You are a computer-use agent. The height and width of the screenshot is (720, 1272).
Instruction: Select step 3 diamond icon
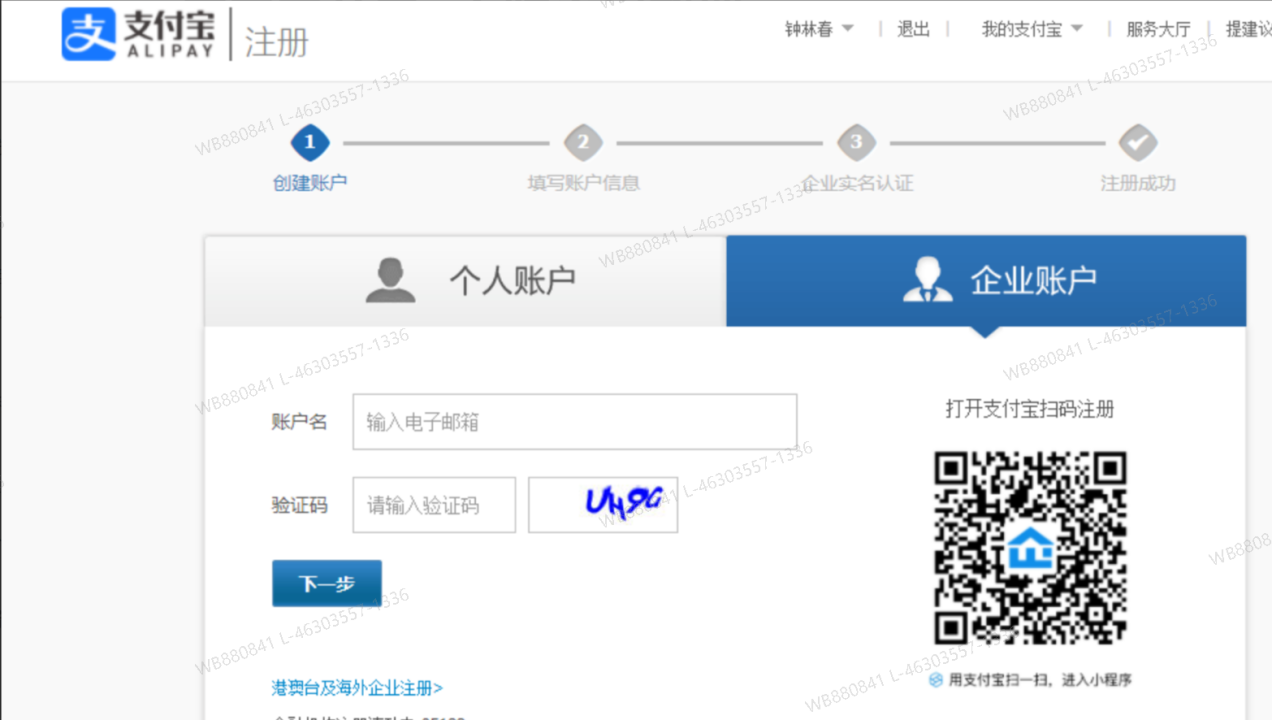tap(856, 143)
